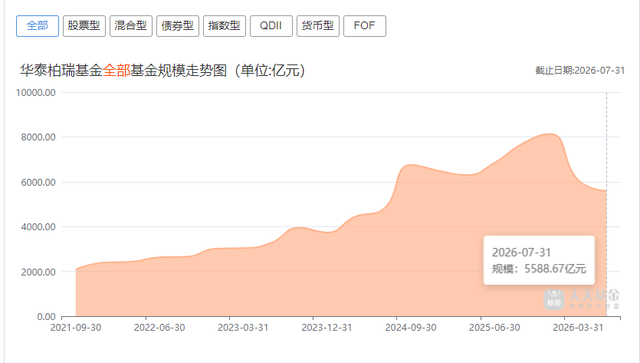Click the highlighted 全部 word in chart title

click(x=116, y=71)
